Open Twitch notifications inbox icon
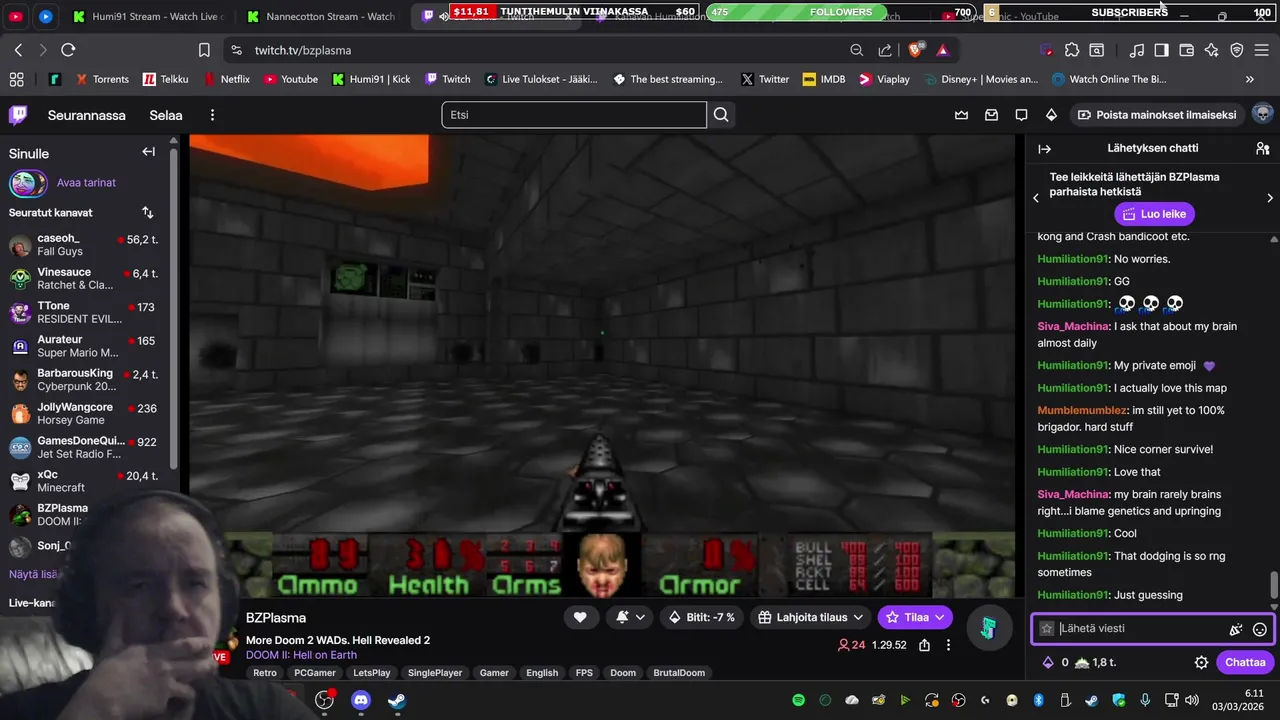The height and width of the screenshot is (720, 1280). (991, 115)
